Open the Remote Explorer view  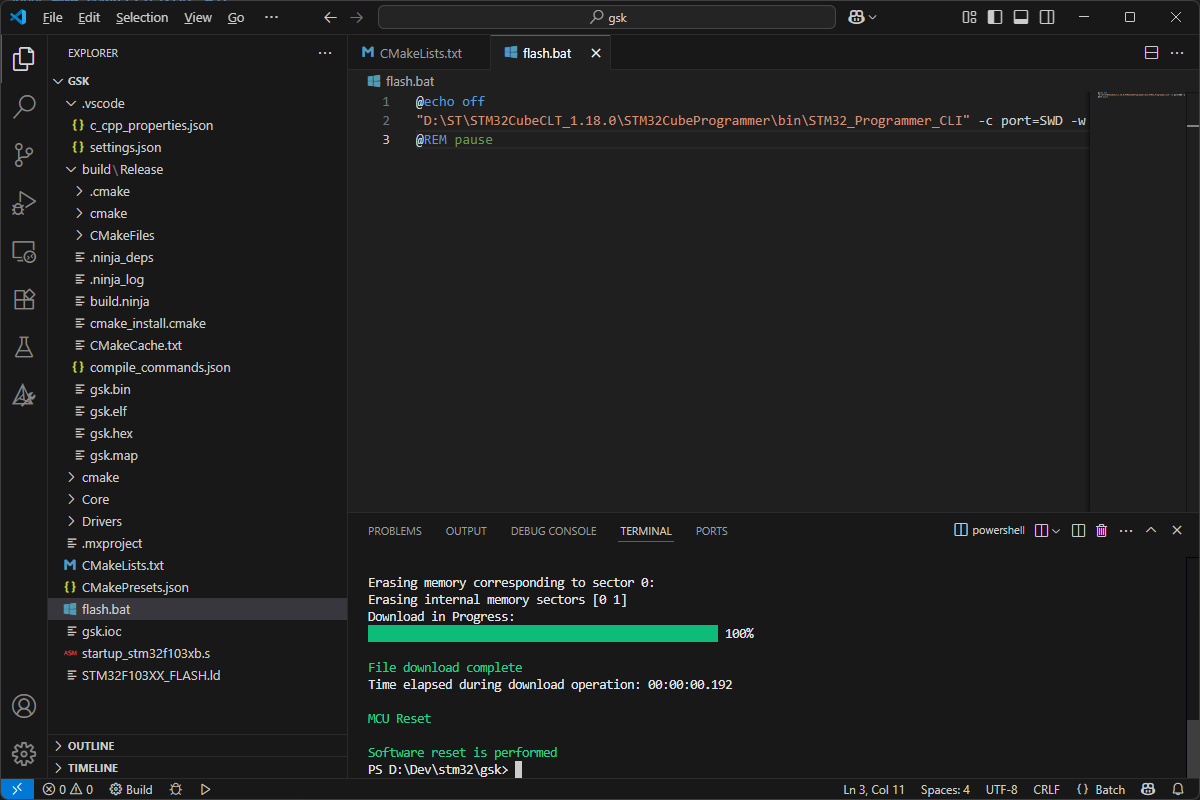pos(24,251)
